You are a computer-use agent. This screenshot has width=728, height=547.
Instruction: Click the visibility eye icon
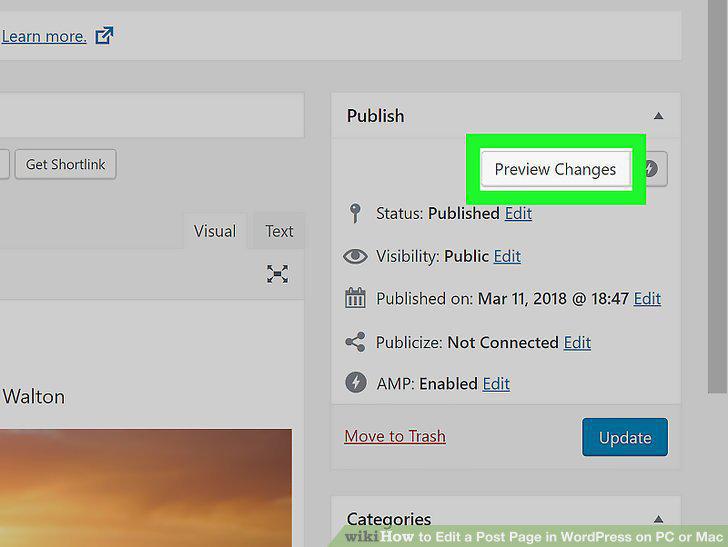pos(355,256)
